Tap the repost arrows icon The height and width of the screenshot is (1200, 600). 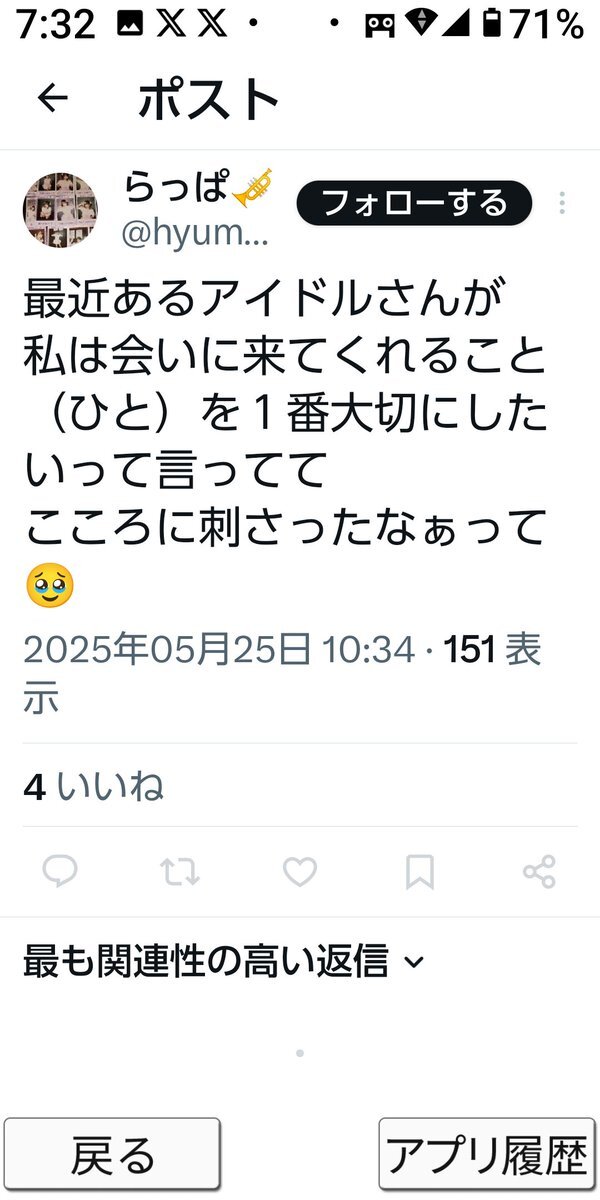[x=180, y=872]
